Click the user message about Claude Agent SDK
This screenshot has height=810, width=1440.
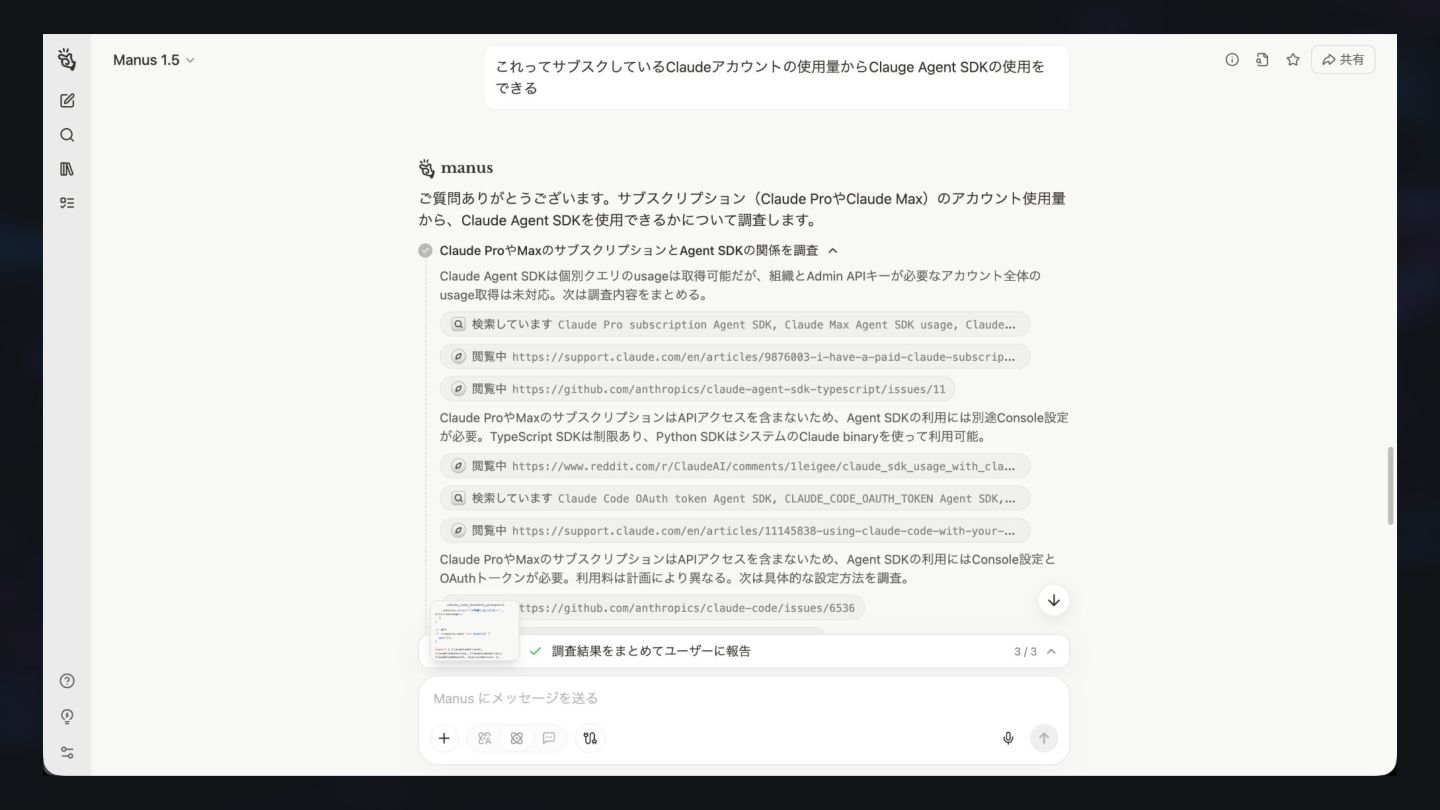click(777, 77)
